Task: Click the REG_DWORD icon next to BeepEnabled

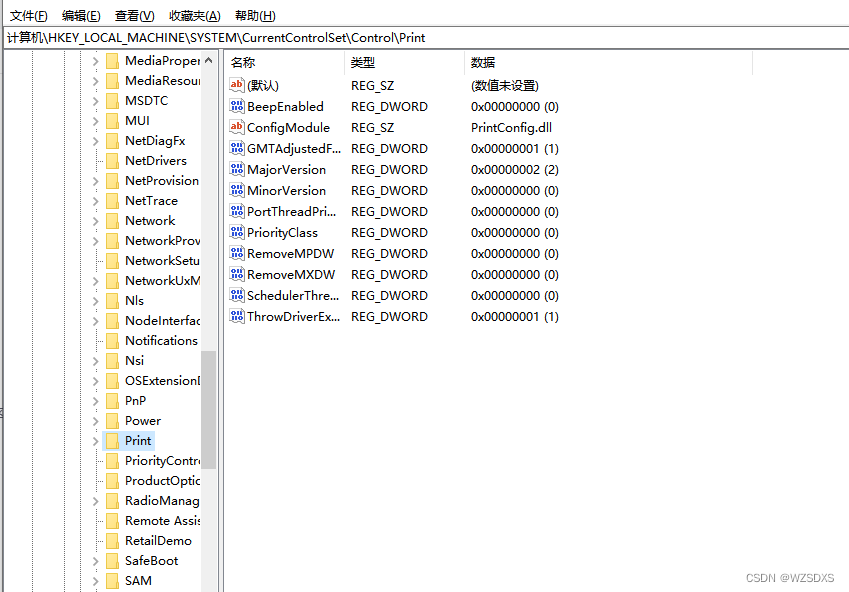Action: tap(236, 106)
